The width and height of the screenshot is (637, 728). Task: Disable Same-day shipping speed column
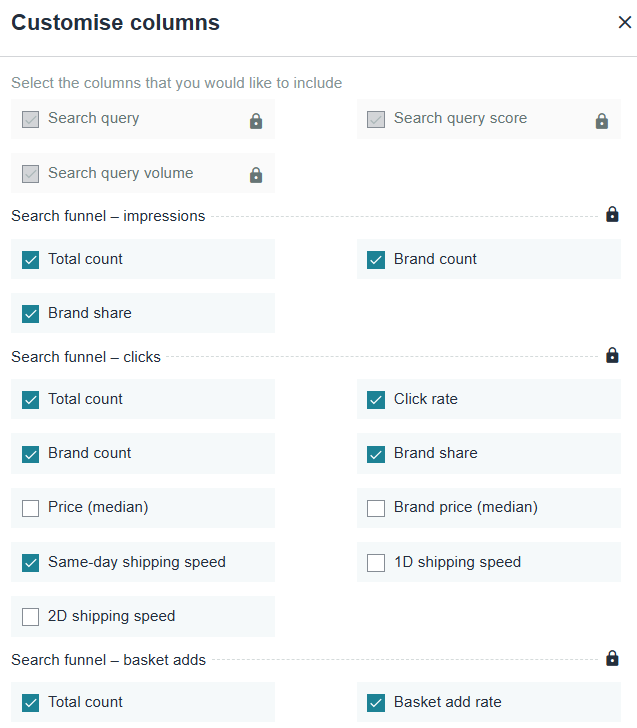pyautogui.click(x=31, y=563)
